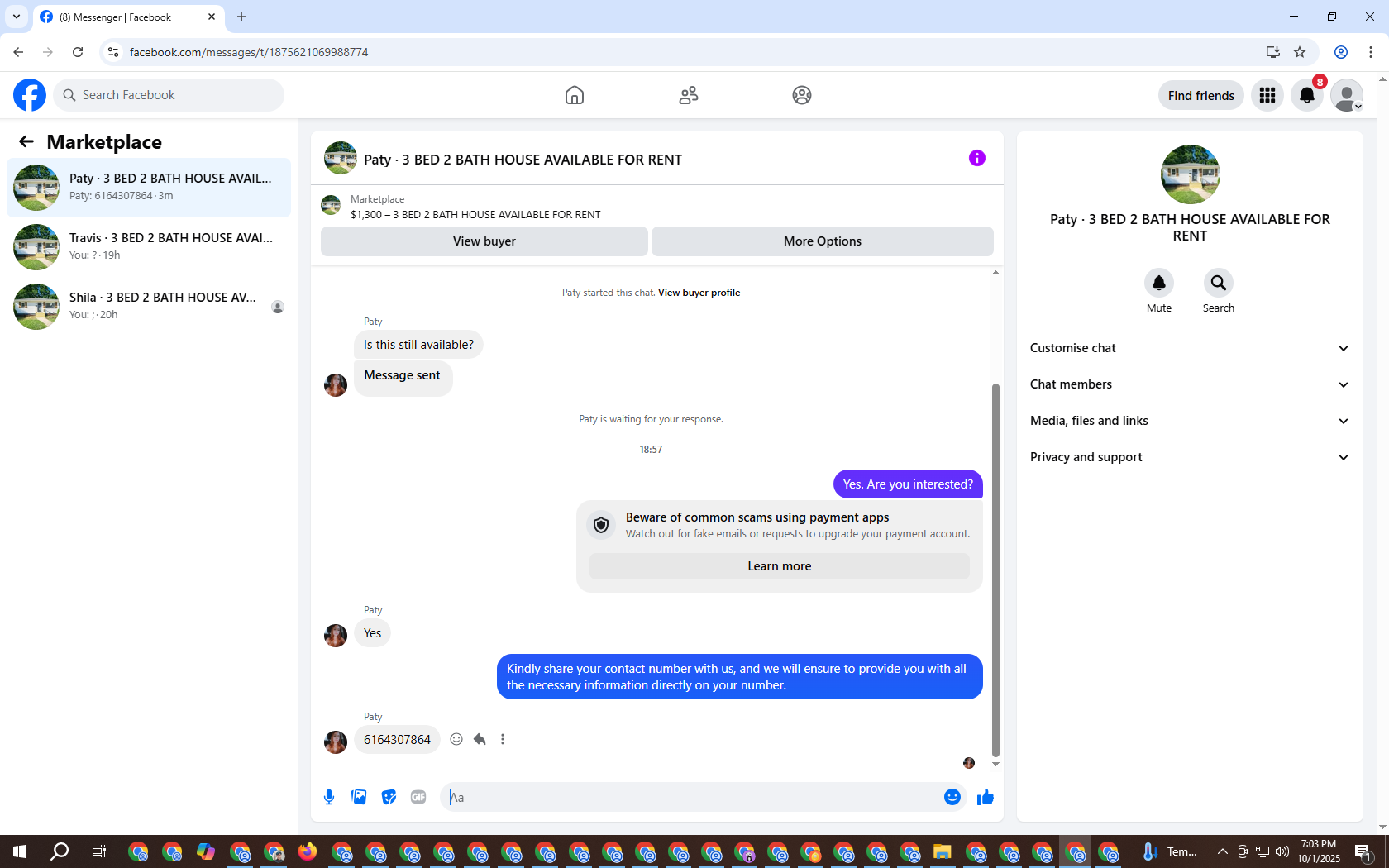Click the Search Facebook field

pyautogui.click(x=169, y=95)
